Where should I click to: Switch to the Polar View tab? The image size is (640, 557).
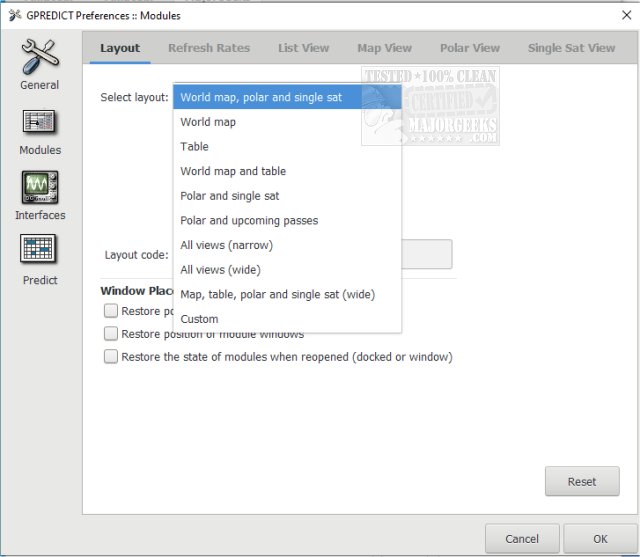click(469, 48)
